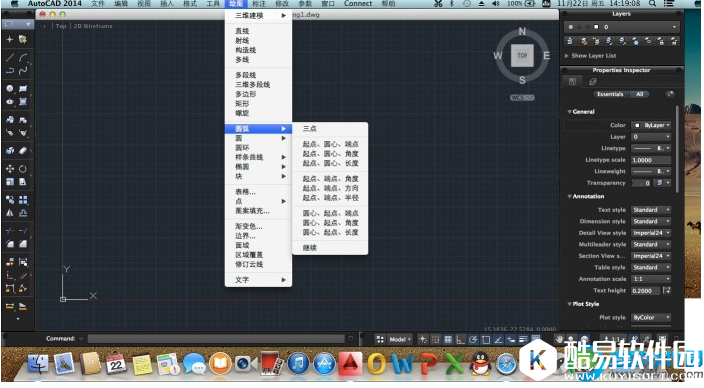Select the Arc tool in the tool palette
This screenshot has height=388, width=704.
pyautogui.click(x=23, y=57)
